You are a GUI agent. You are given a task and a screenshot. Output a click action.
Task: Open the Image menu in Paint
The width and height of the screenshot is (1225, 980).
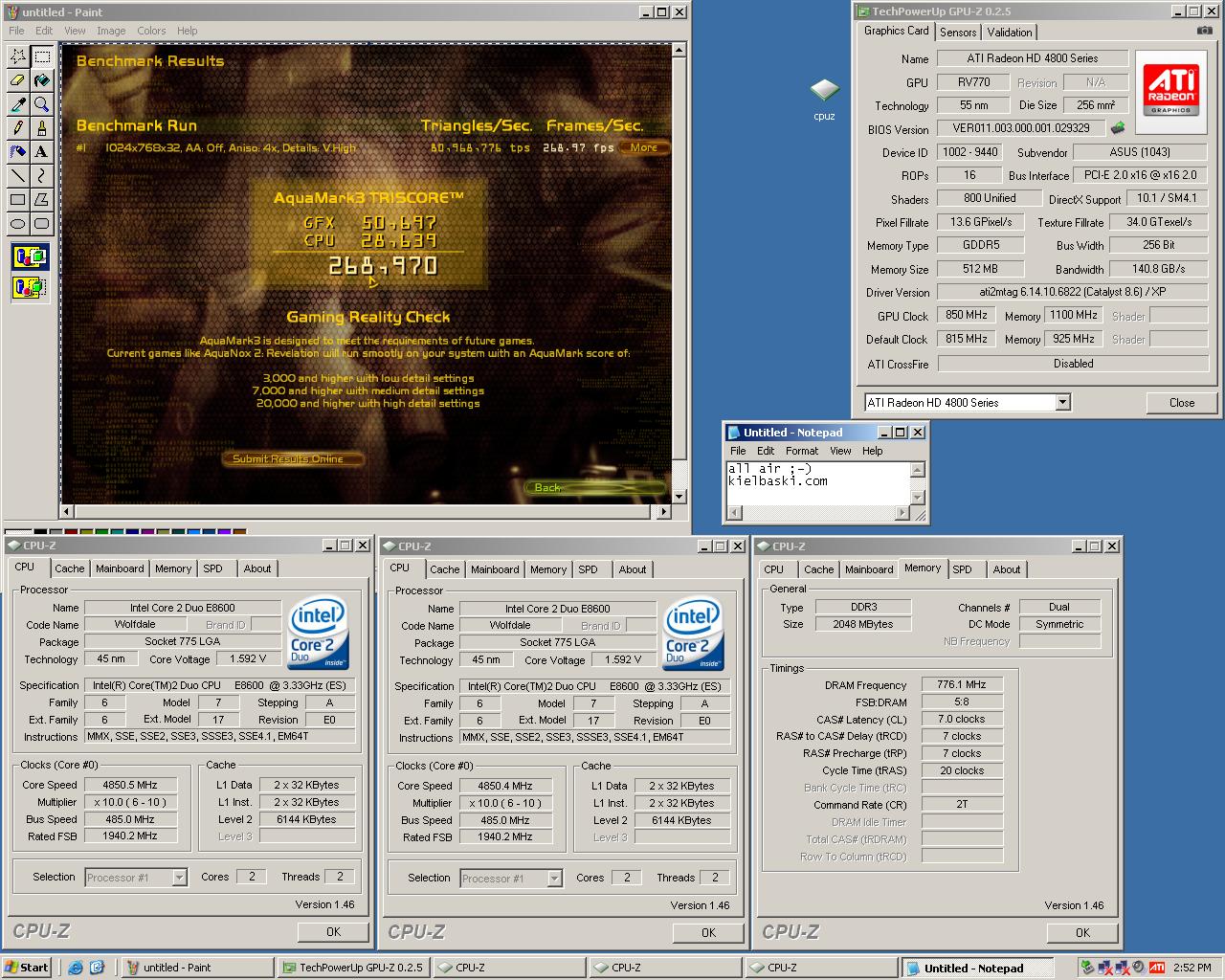click(x=111, y=31)
